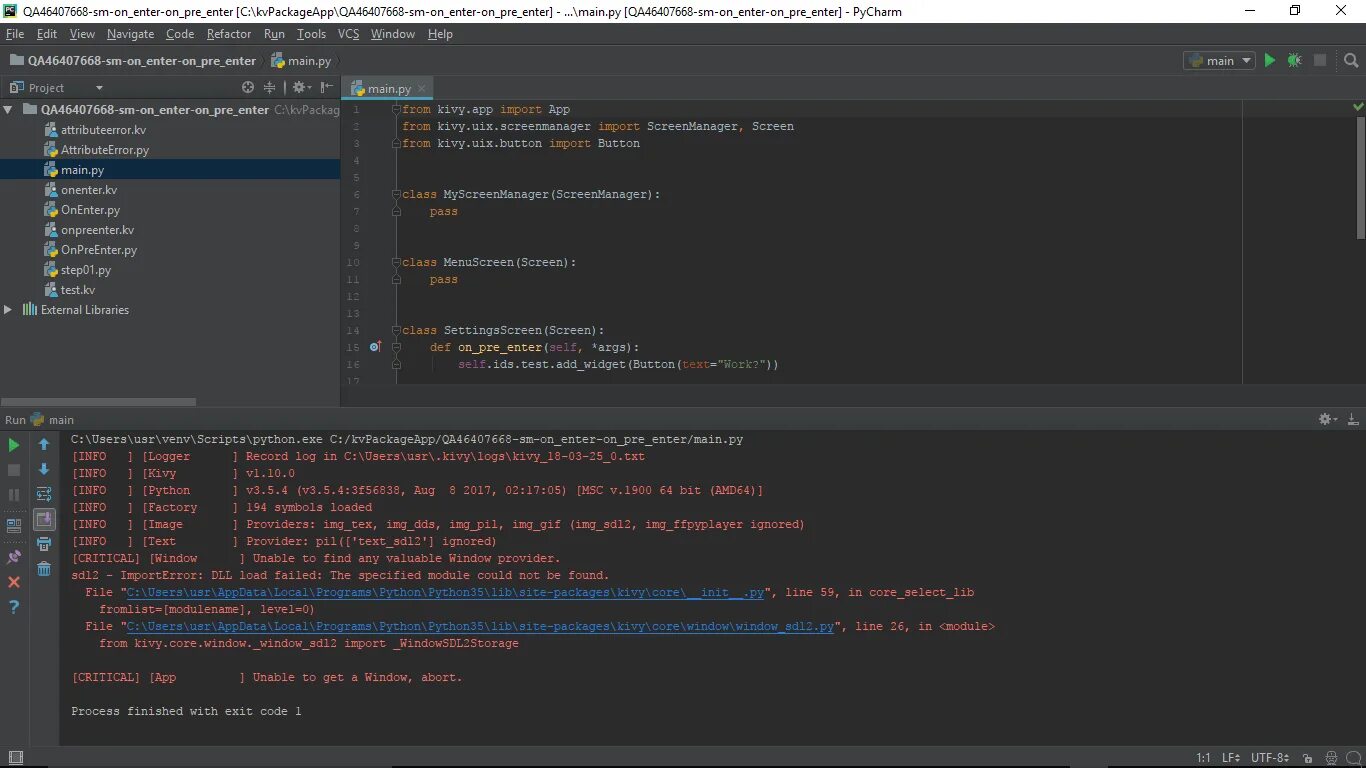Click the pause output icon in Run panel
The width and height of the screenshot is (1366, 768).
point(14,495)
